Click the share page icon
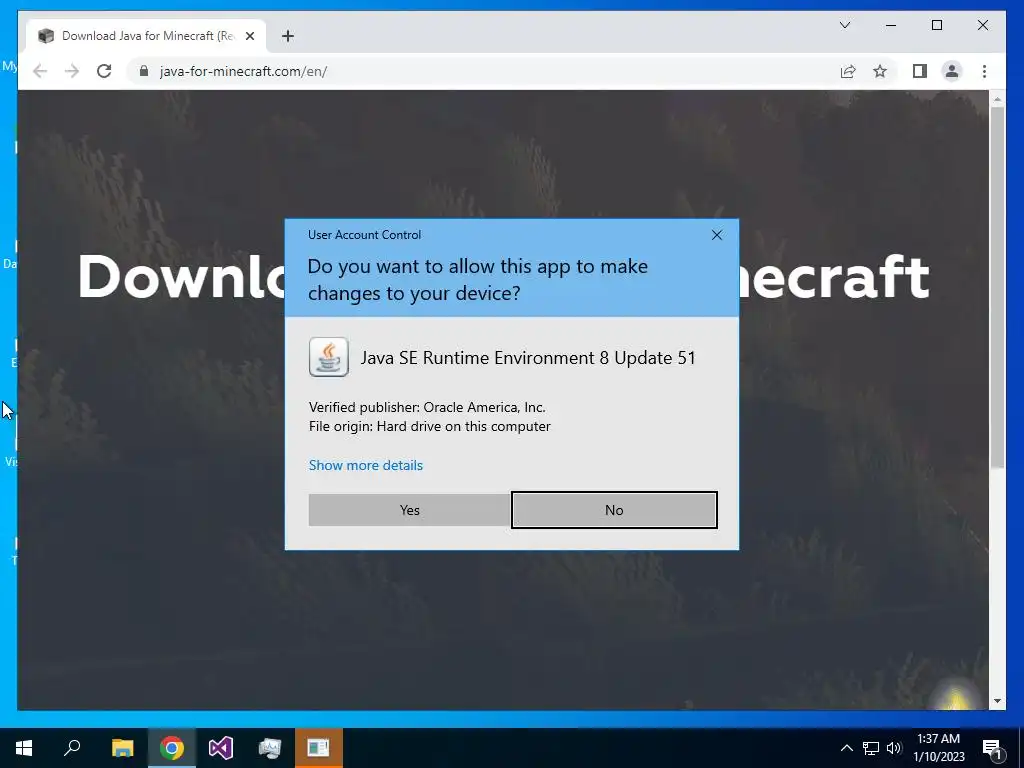The width and height of the screenshot is (1024, 768). (x=848, y=71)
